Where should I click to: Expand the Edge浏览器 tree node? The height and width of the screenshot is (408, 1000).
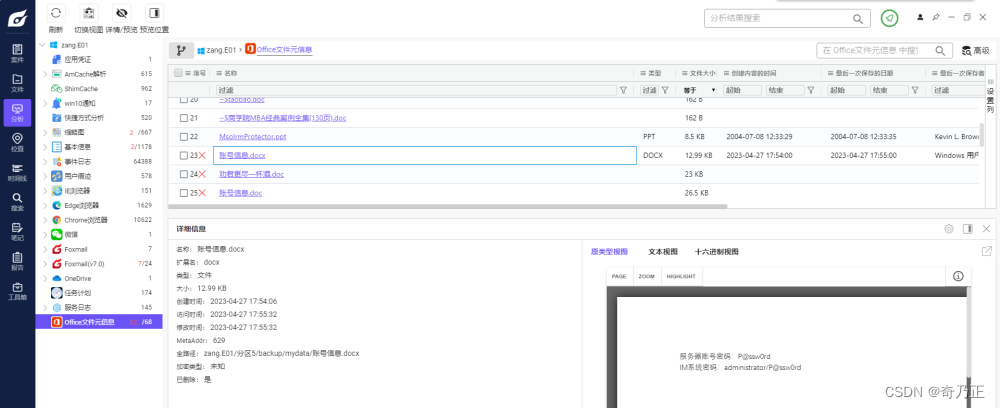pyautogui.click(x=45, y=205)
